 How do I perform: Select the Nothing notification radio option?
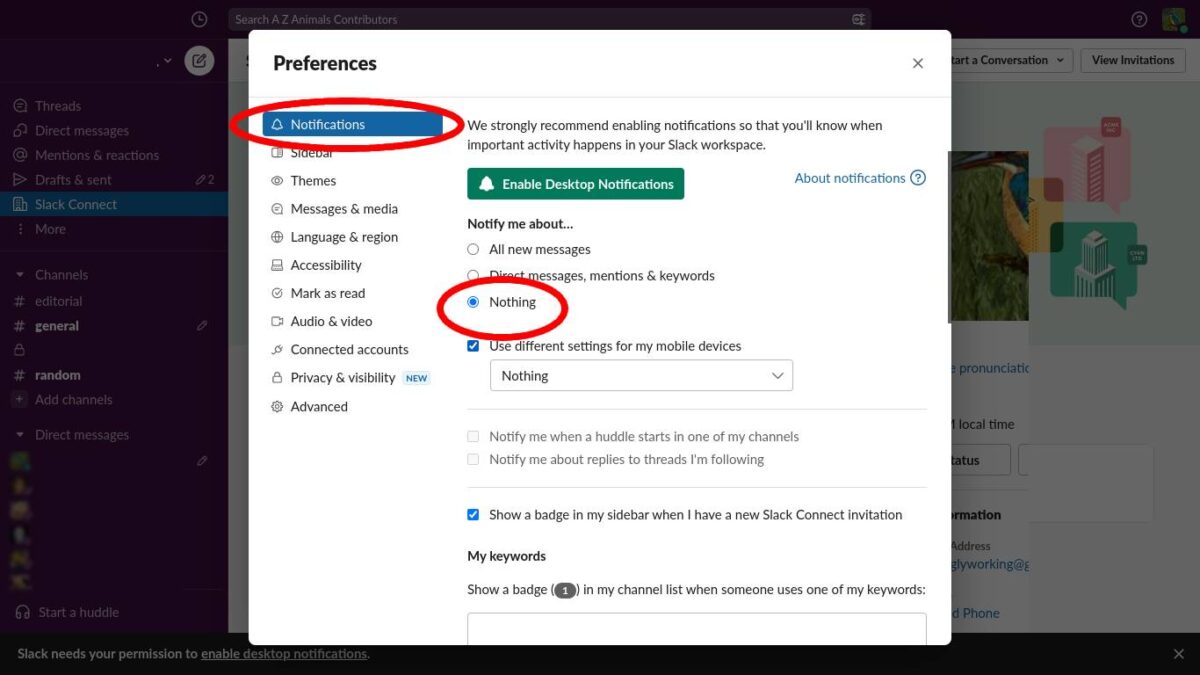[473, 302]
